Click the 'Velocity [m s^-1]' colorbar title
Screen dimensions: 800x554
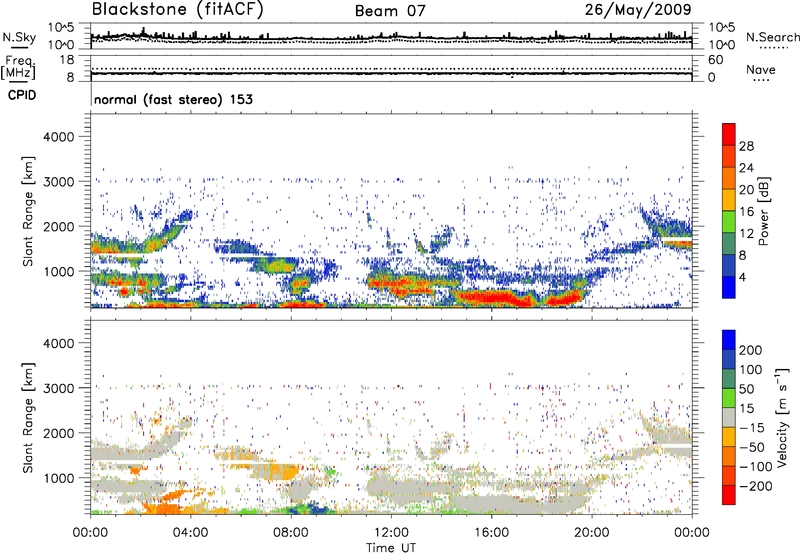pos(782,417)
